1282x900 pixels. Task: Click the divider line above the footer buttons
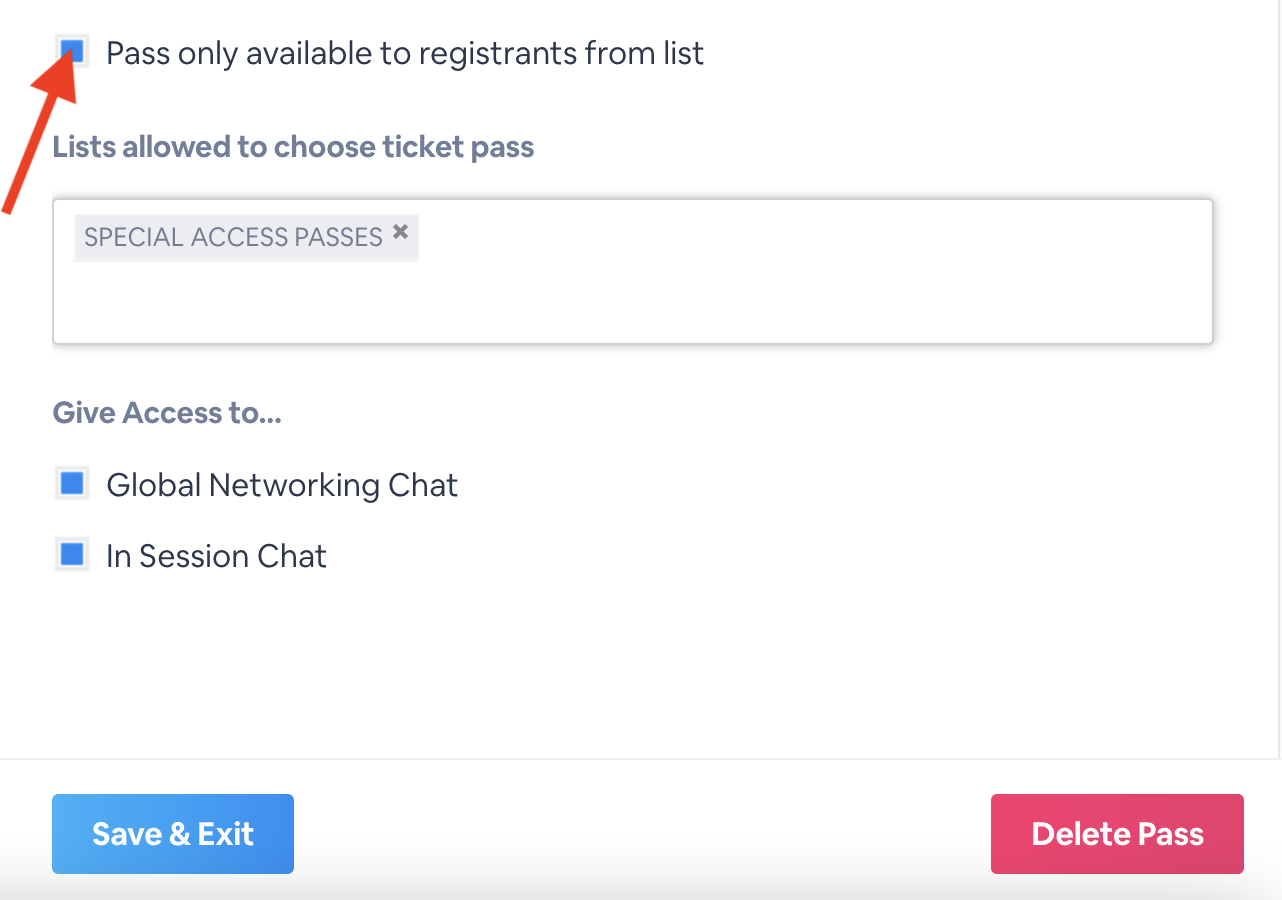640,759
